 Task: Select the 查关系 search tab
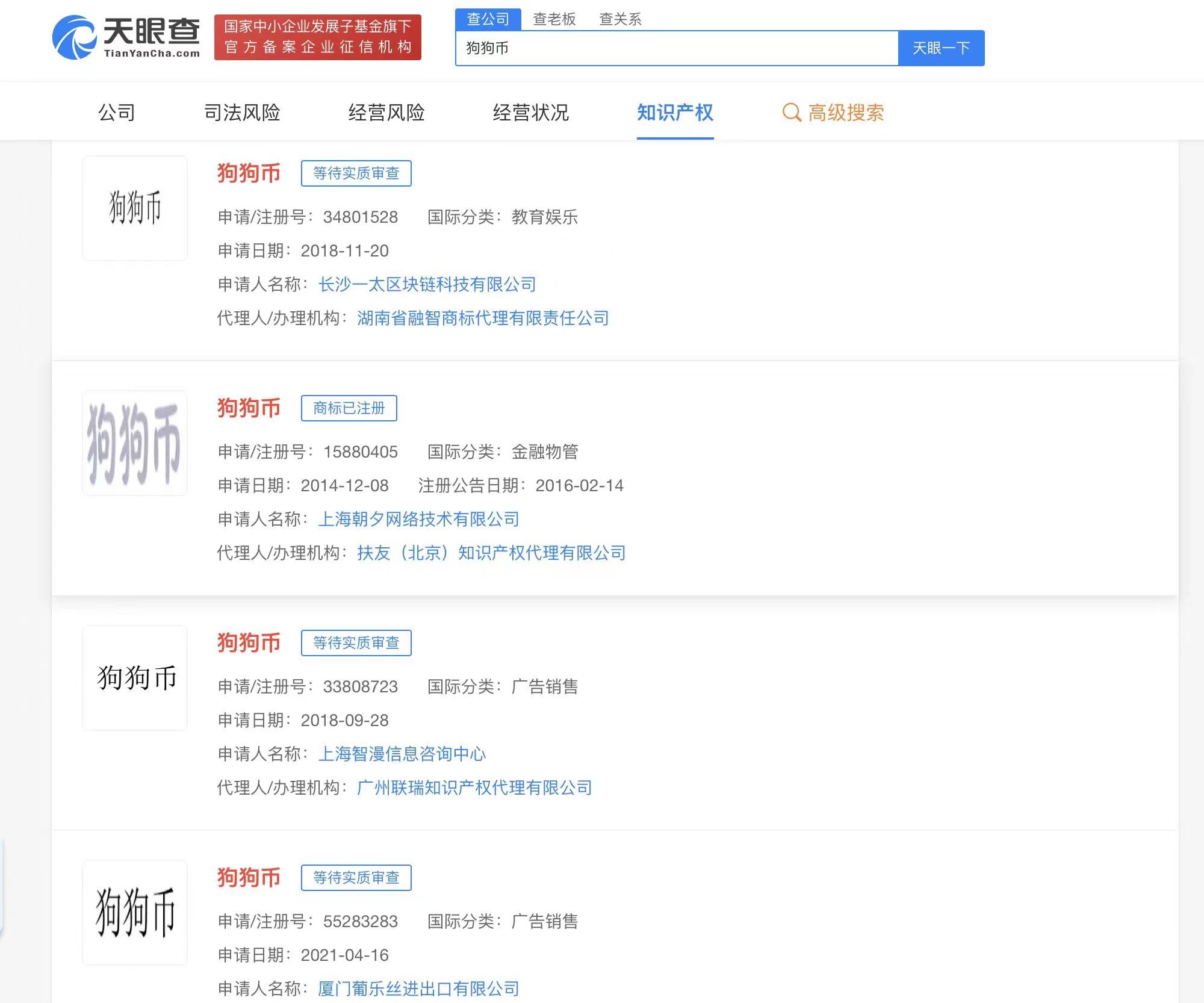[x=620, y=19]
